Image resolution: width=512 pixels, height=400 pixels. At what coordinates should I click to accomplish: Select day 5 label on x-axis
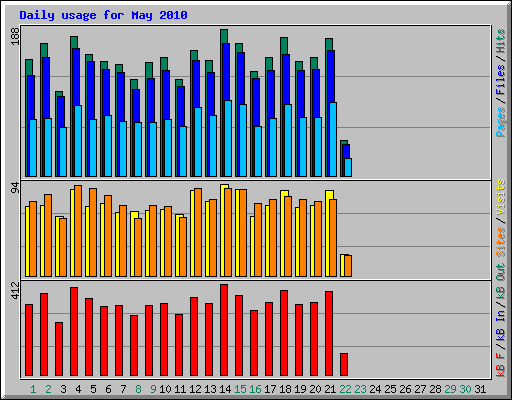tap(93, 389)
